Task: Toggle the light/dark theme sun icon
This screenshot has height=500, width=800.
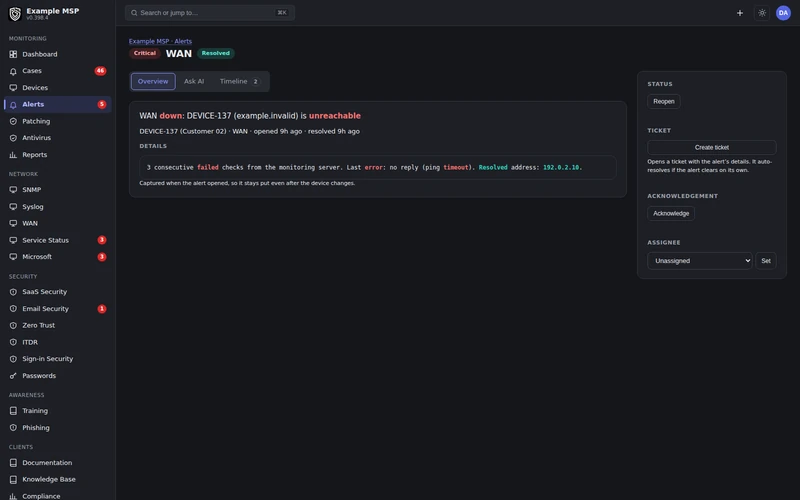Action: (x=762, y=13)
